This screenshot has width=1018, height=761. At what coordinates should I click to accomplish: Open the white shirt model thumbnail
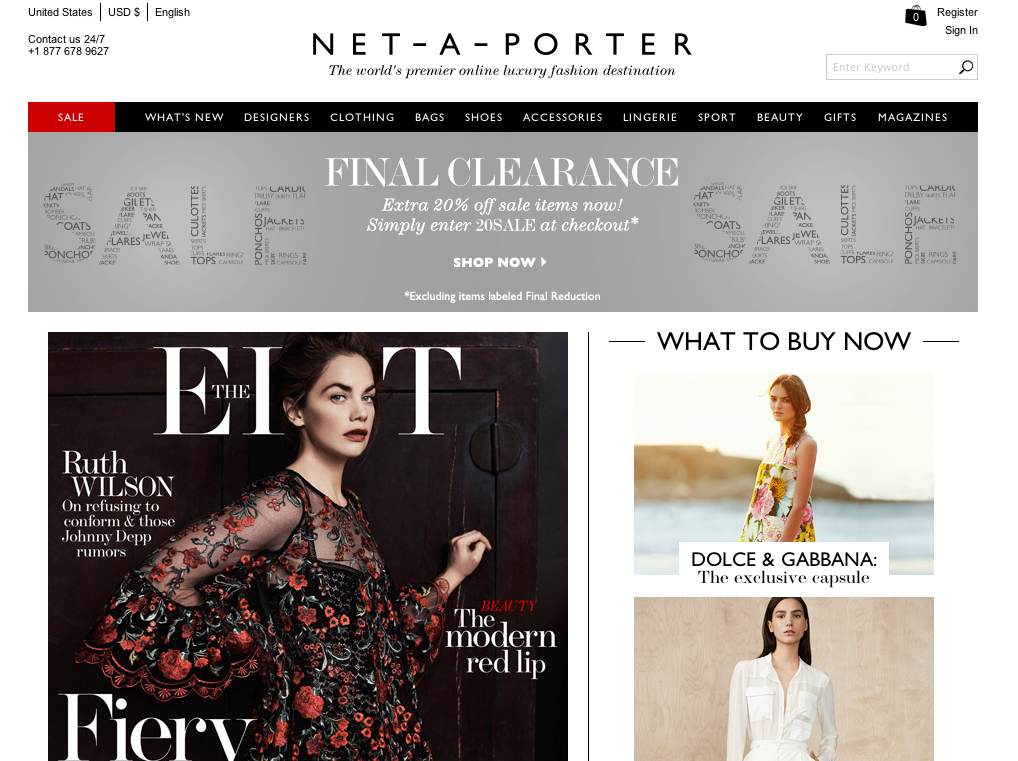[x=784, y=679]
